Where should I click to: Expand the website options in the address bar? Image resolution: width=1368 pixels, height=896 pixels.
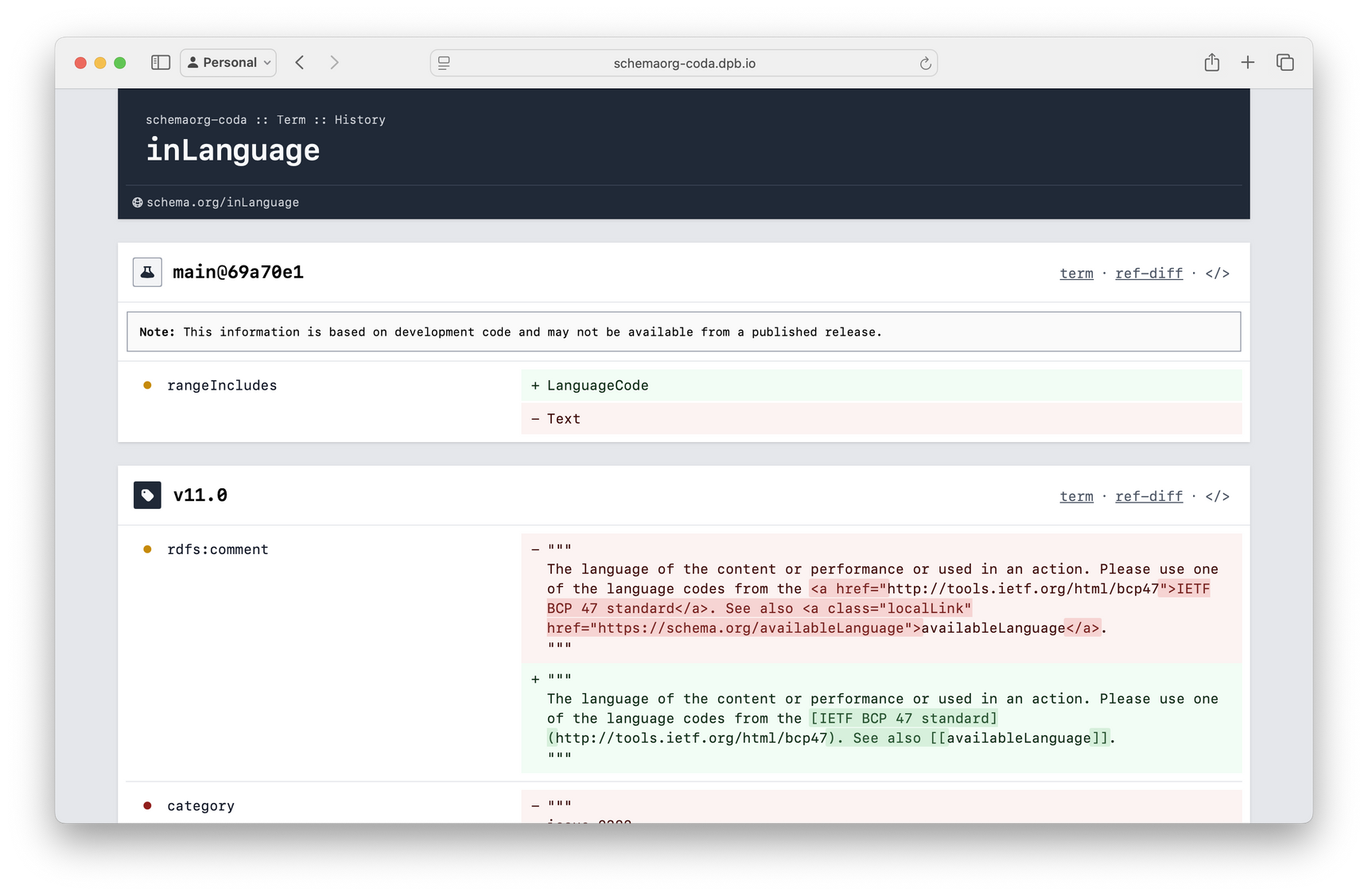pyautogui.click(x=444, y=63)
